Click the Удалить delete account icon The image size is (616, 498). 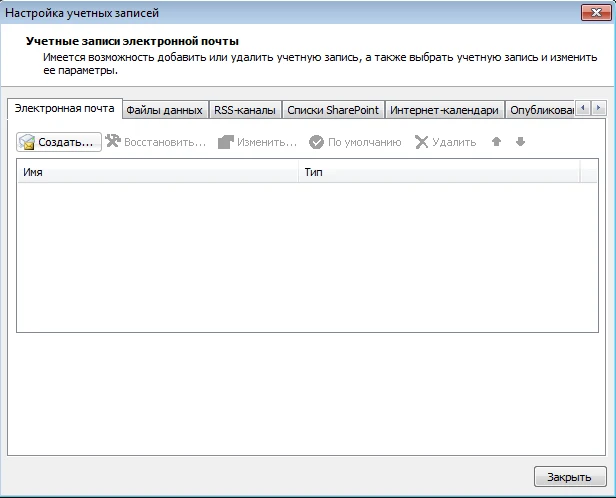(422, 142)
